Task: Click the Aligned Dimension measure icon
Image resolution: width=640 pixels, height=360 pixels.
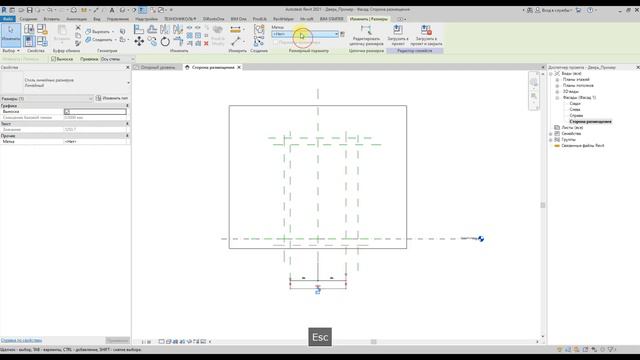Action: point(236,29)
